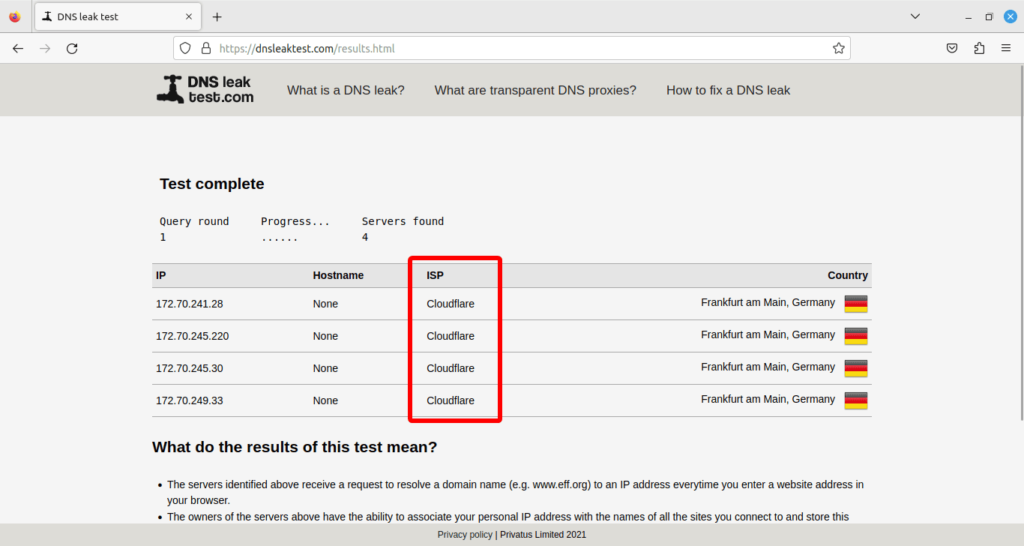
Task: Click the forward navigation arrow
Action: pyautogui.click(x=45, y=48)
